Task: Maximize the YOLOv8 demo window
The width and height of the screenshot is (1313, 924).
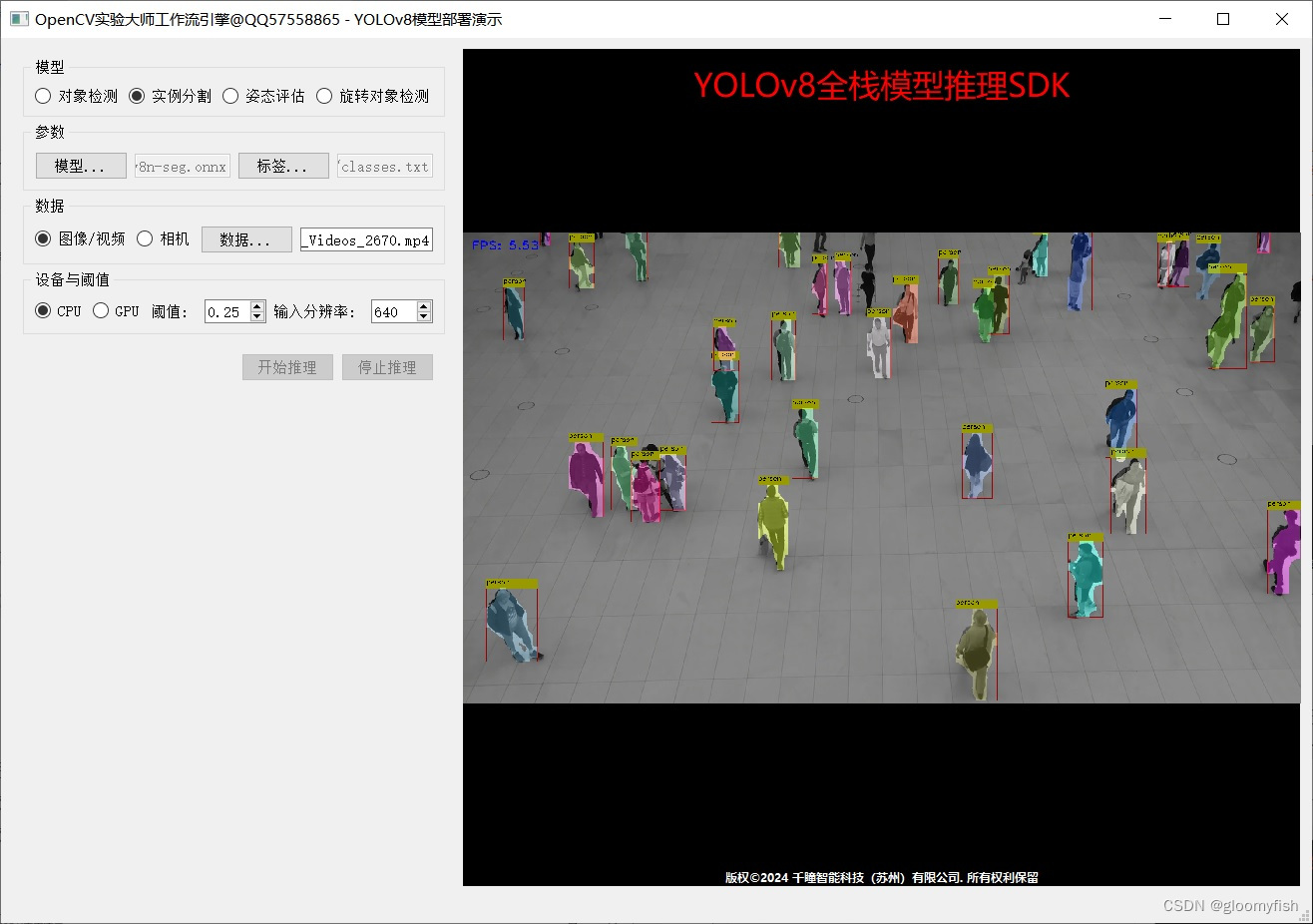Action: click(x=1223, y=19)
